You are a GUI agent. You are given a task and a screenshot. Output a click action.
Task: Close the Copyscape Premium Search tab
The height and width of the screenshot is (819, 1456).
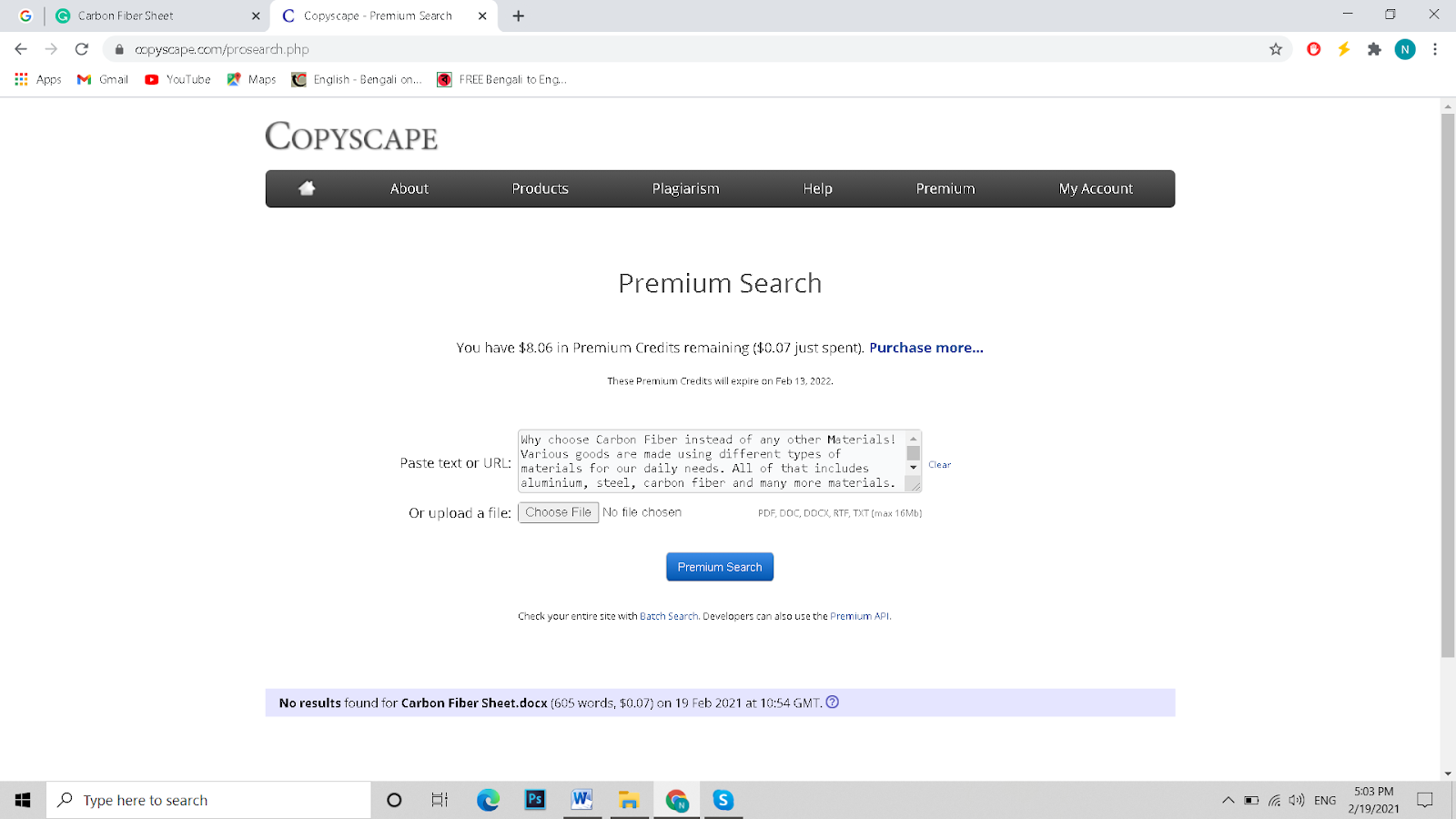coord(482,16)
